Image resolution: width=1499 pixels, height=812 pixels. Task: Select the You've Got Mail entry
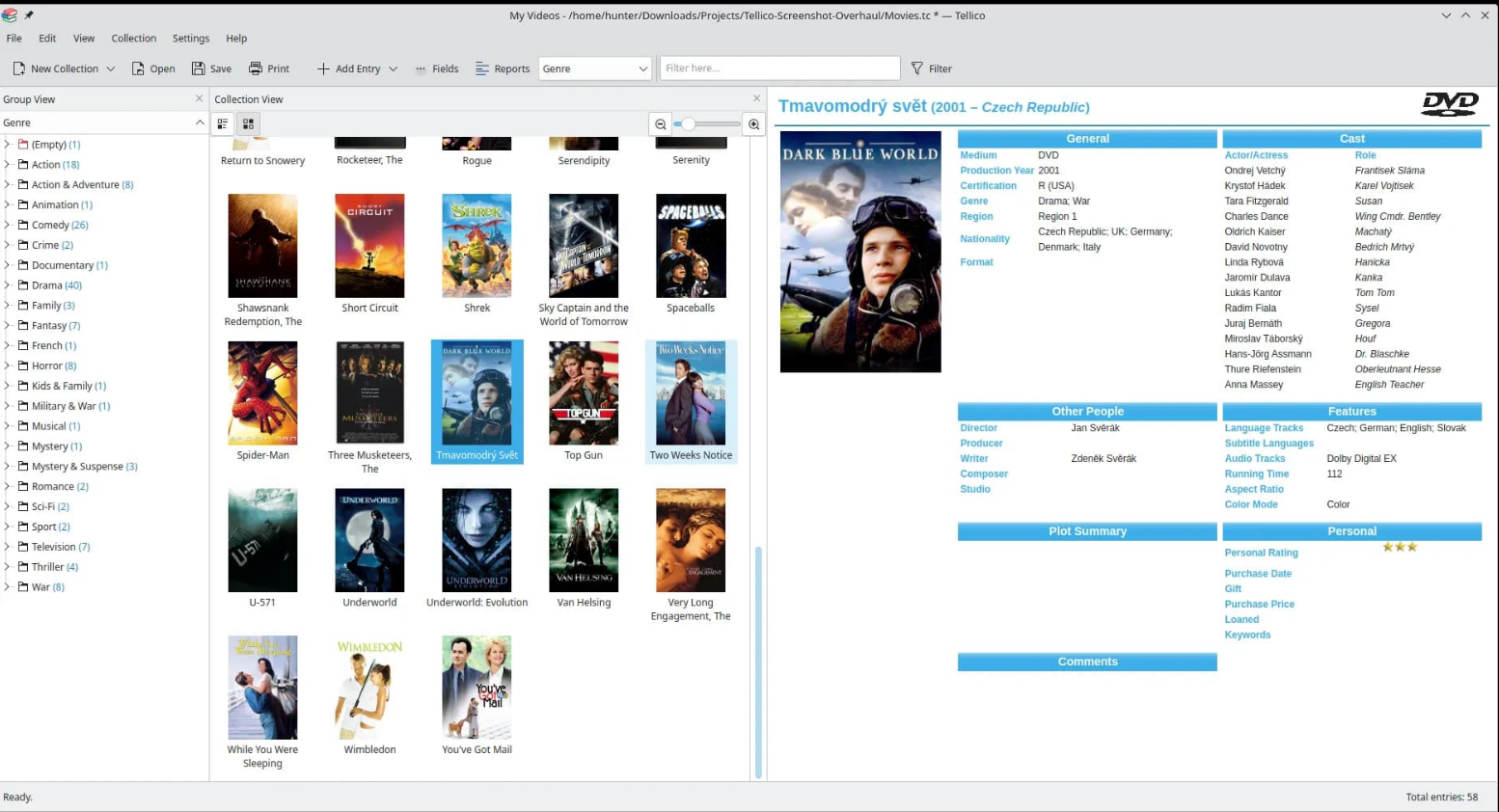pyautogui.click(x=477, y=696)
